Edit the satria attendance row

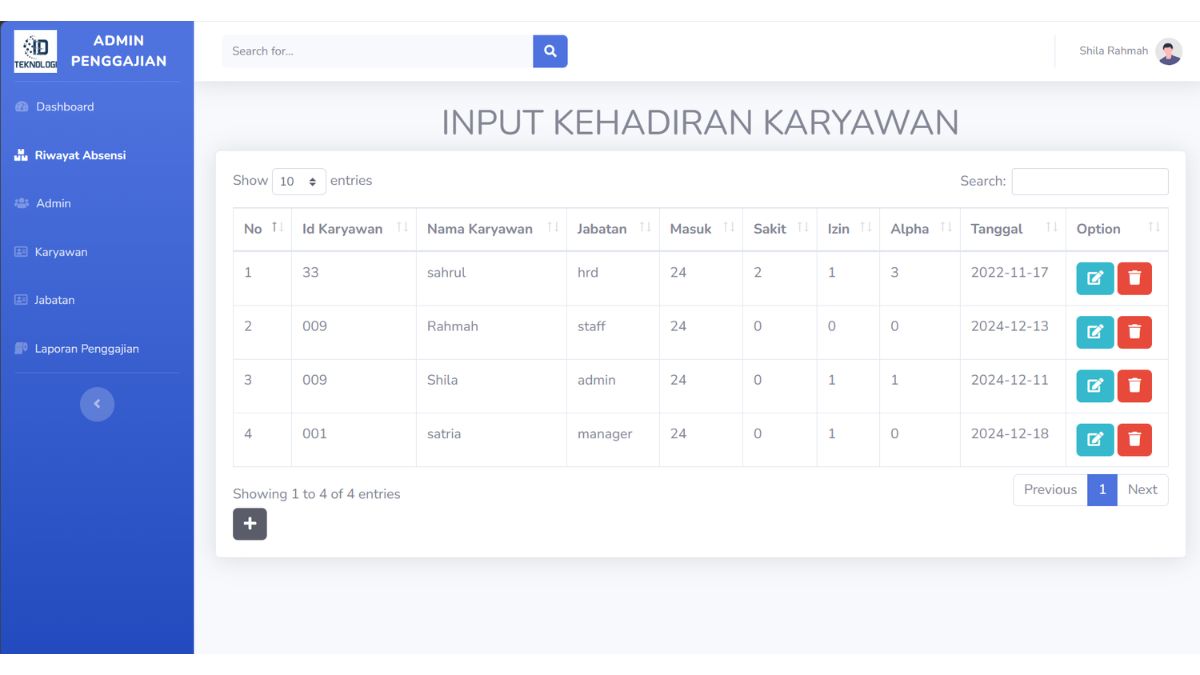pos(1095,440)
